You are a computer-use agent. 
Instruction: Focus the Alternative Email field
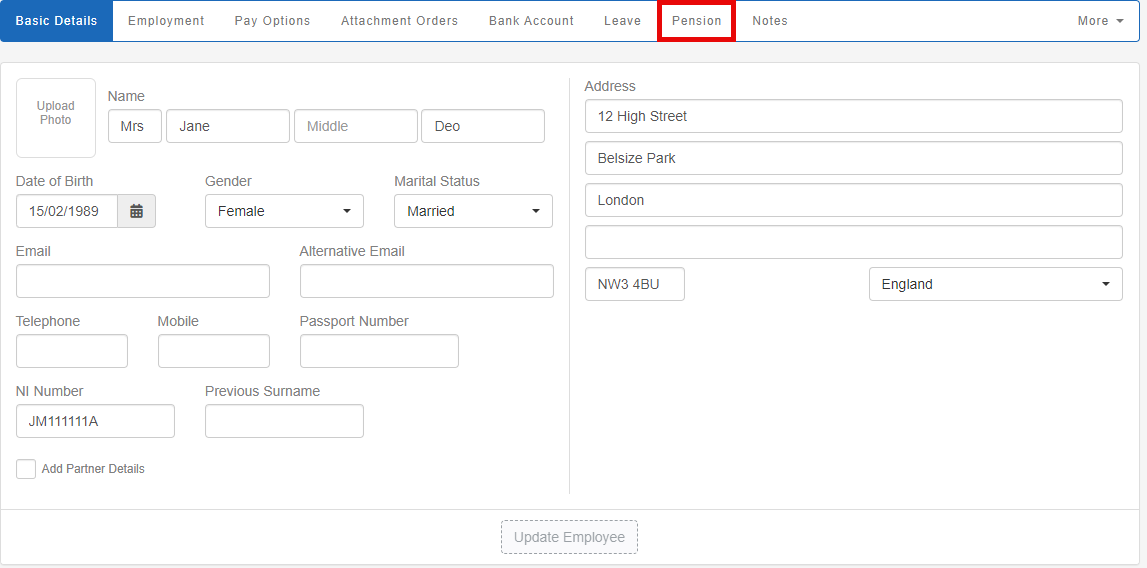click(x=426, y=281)
